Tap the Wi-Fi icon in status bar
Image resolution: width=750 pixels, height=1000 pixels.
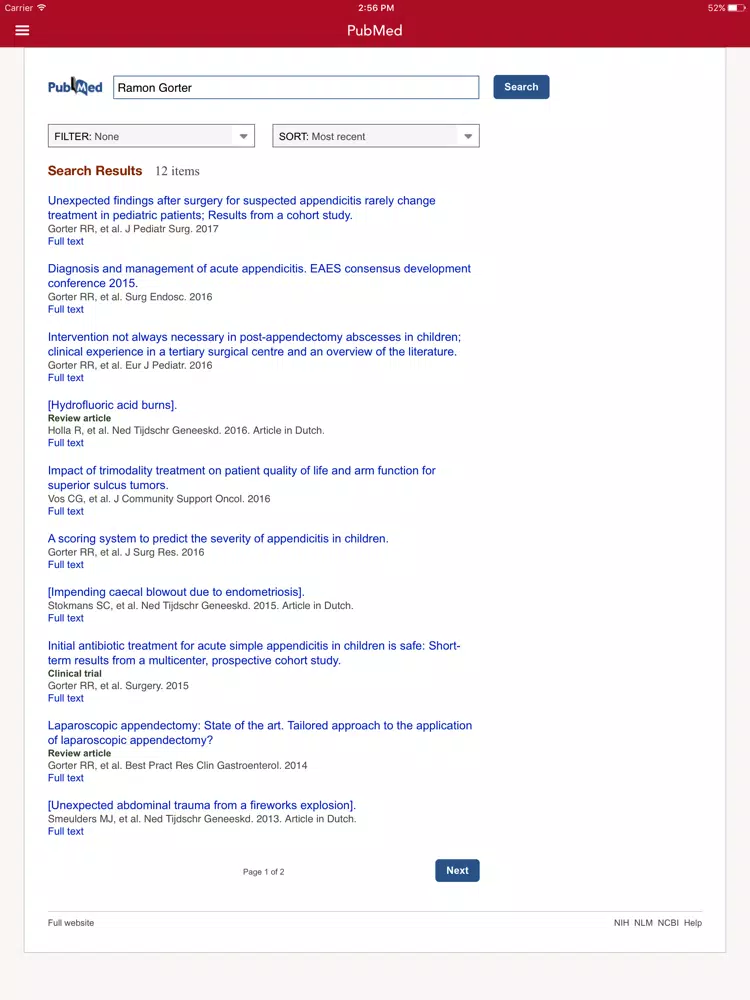point(41,8)
